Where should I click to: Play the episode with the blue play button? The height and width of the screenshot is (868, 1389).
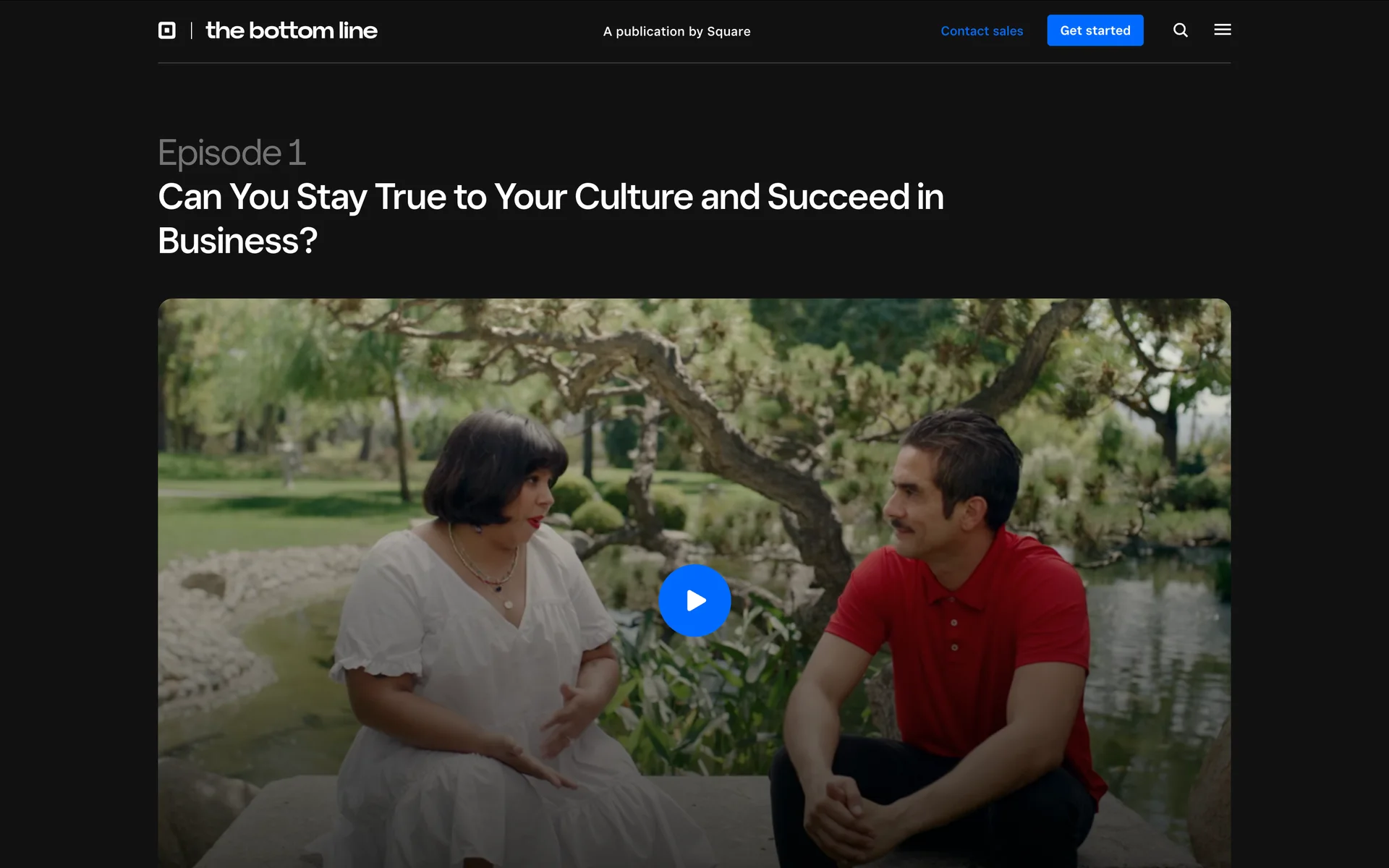click(694, 600)
